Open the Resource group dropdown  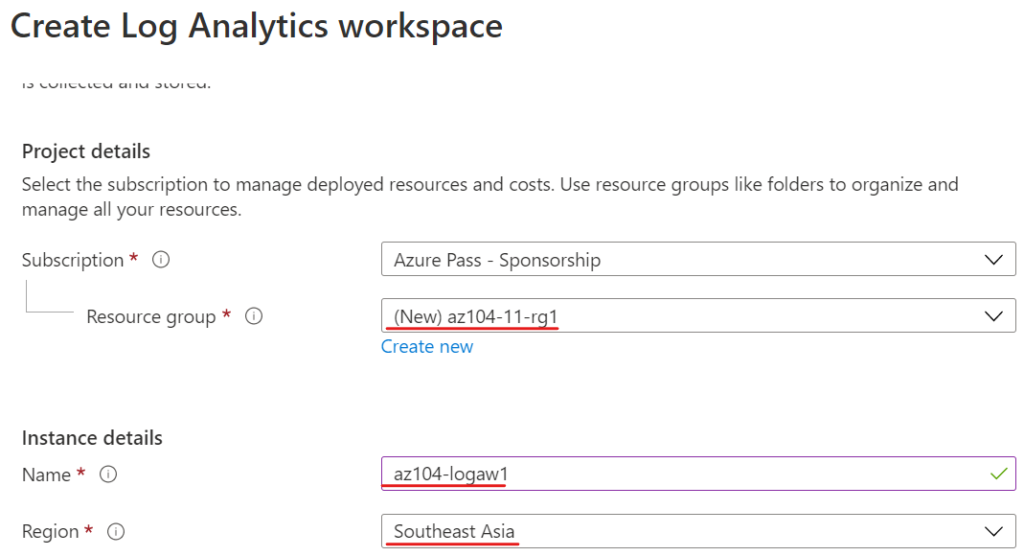[698, 316]
